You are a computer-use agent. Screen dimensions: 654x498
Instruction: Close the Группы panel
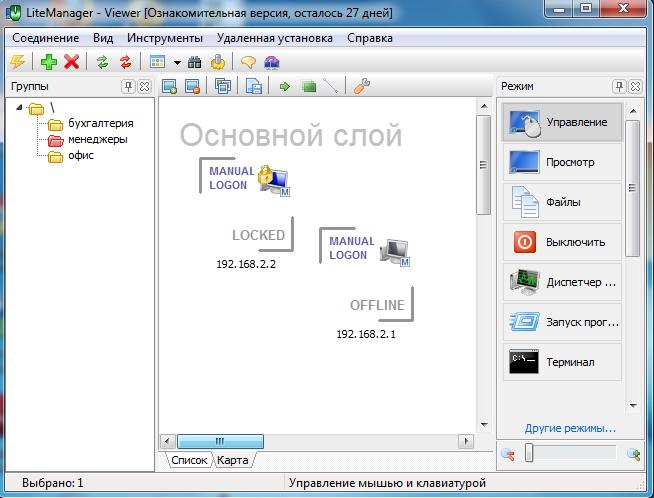coord(144,86)
